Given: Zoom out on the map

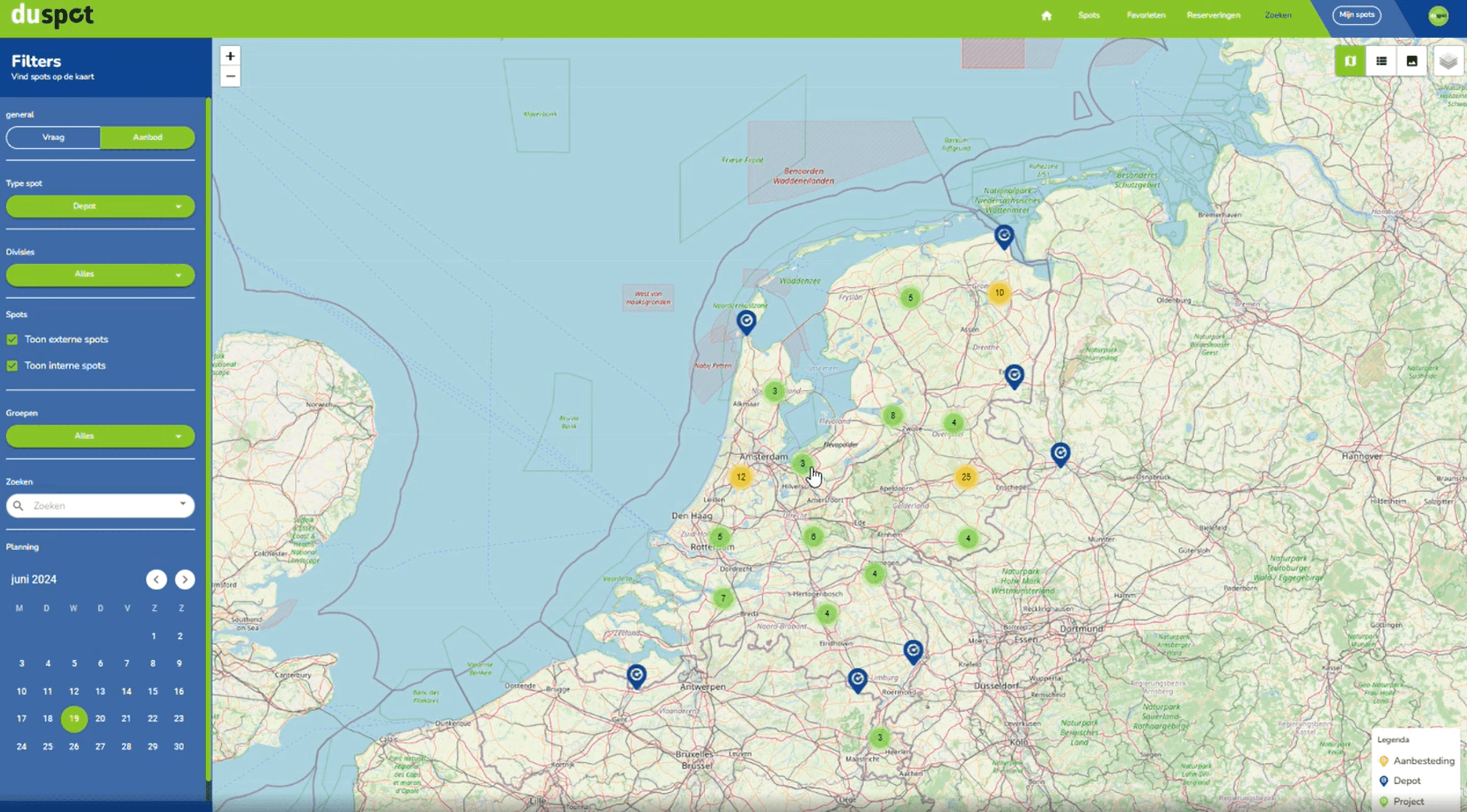Looking at the screenshot, I should coord(230,76).
